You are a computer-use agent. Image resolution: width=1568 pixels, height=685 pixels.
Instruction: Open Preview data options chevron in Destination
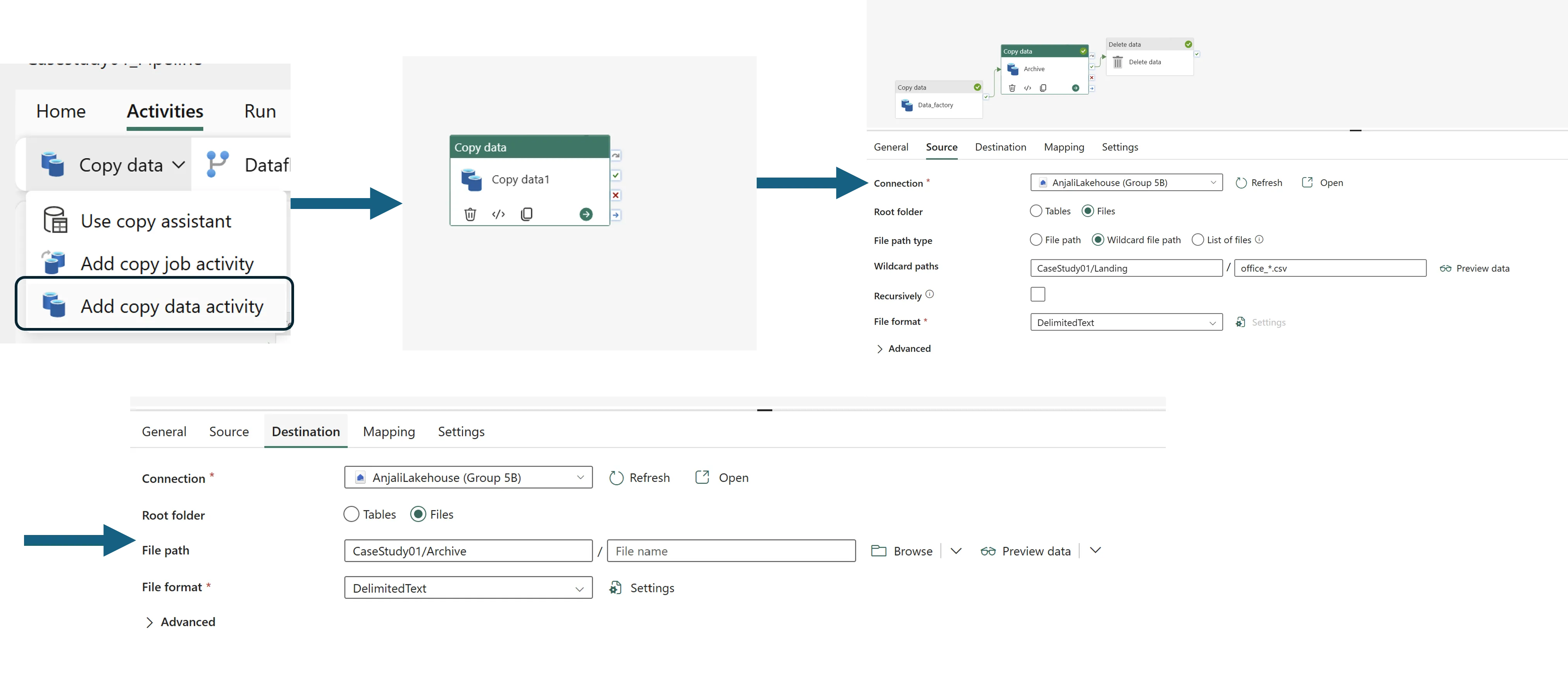tap(1095, 550)
